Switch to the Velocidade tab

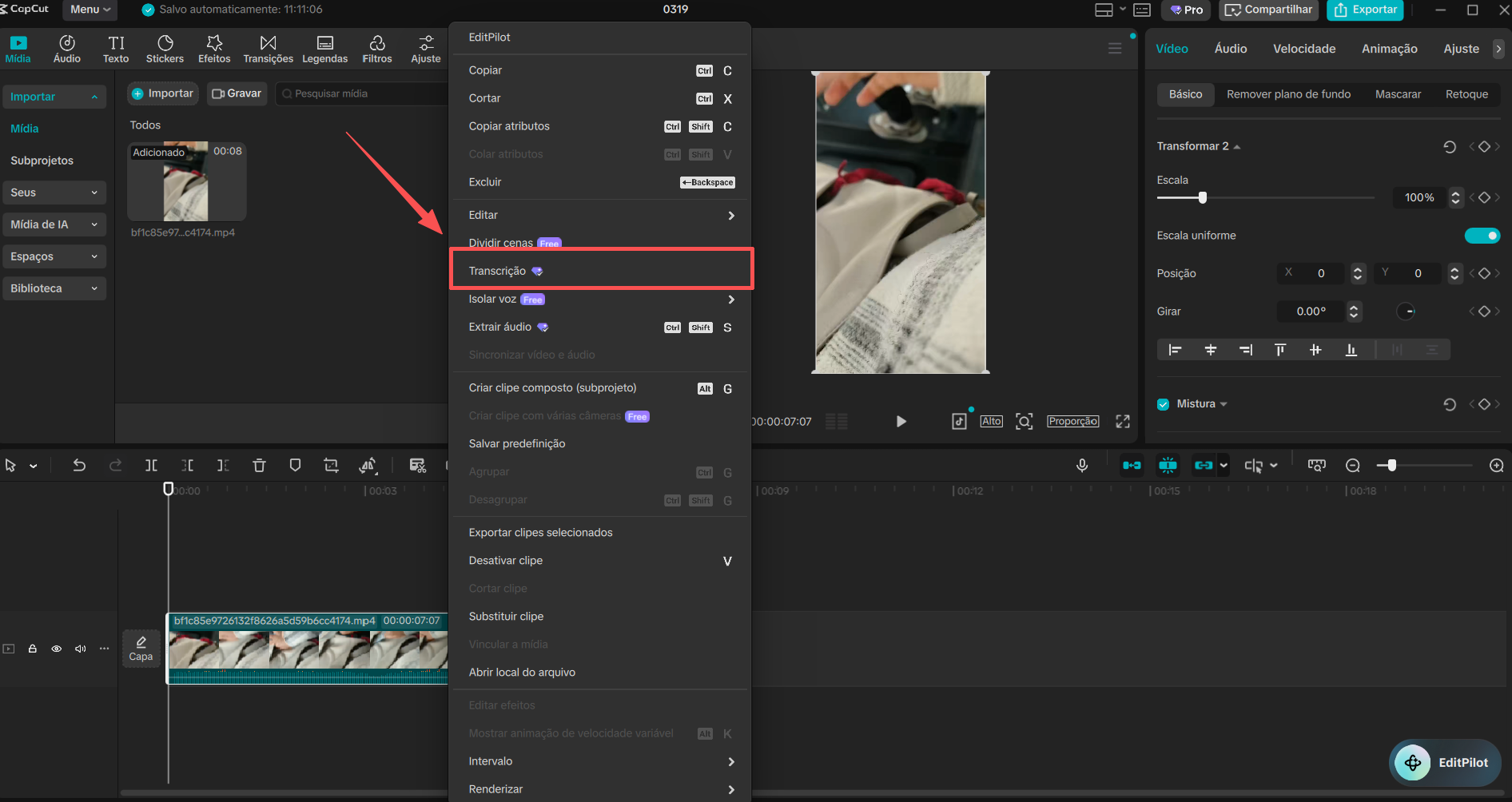pyautogui.click(x=1304, y=49)
